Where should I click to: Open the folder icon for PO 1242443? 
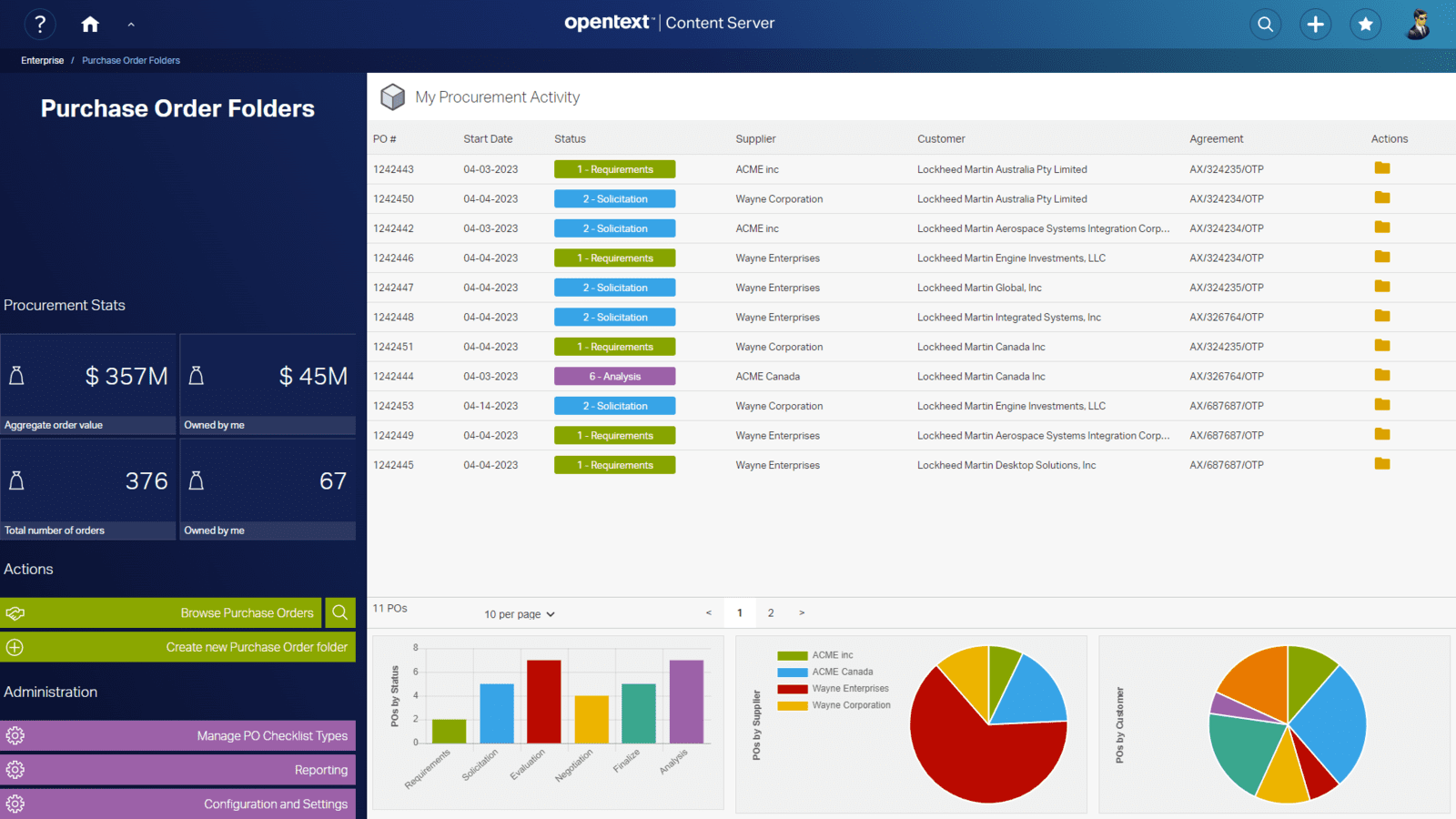(1382, 168)
